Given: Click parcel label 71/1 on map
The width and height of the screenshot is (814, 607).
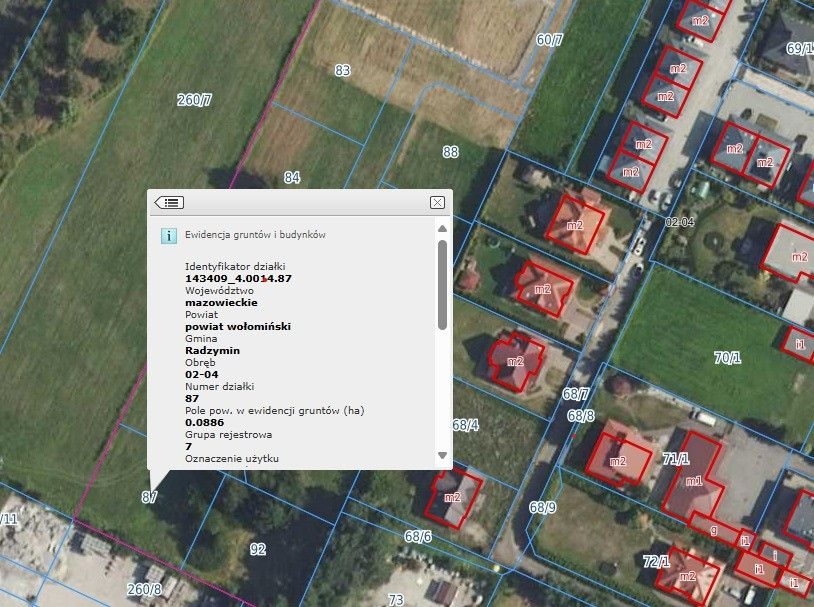Looking at the screenshot, I should click(676, 458).
